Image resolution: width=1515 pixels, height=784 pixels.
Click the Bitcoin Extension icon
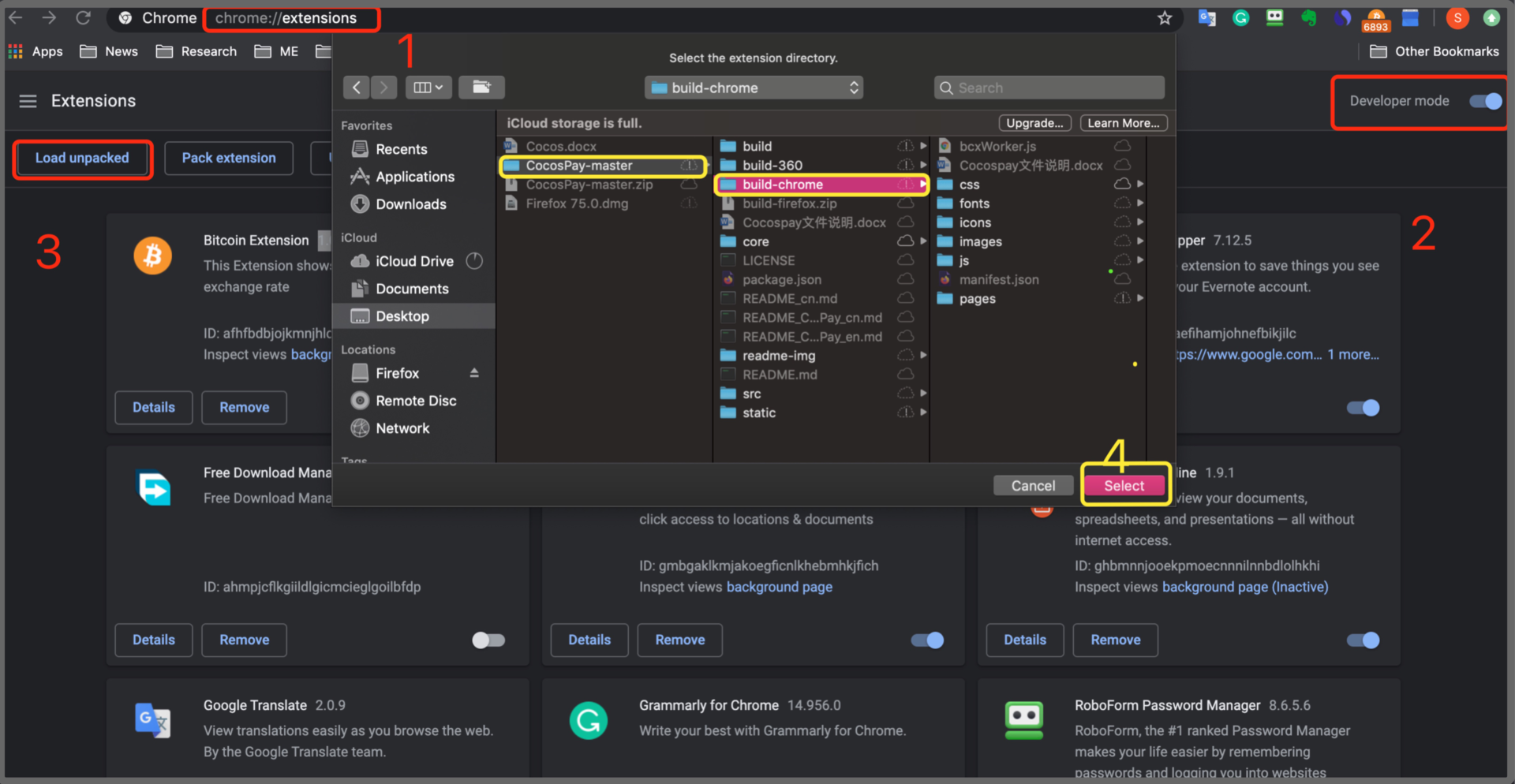click(152, 256)
